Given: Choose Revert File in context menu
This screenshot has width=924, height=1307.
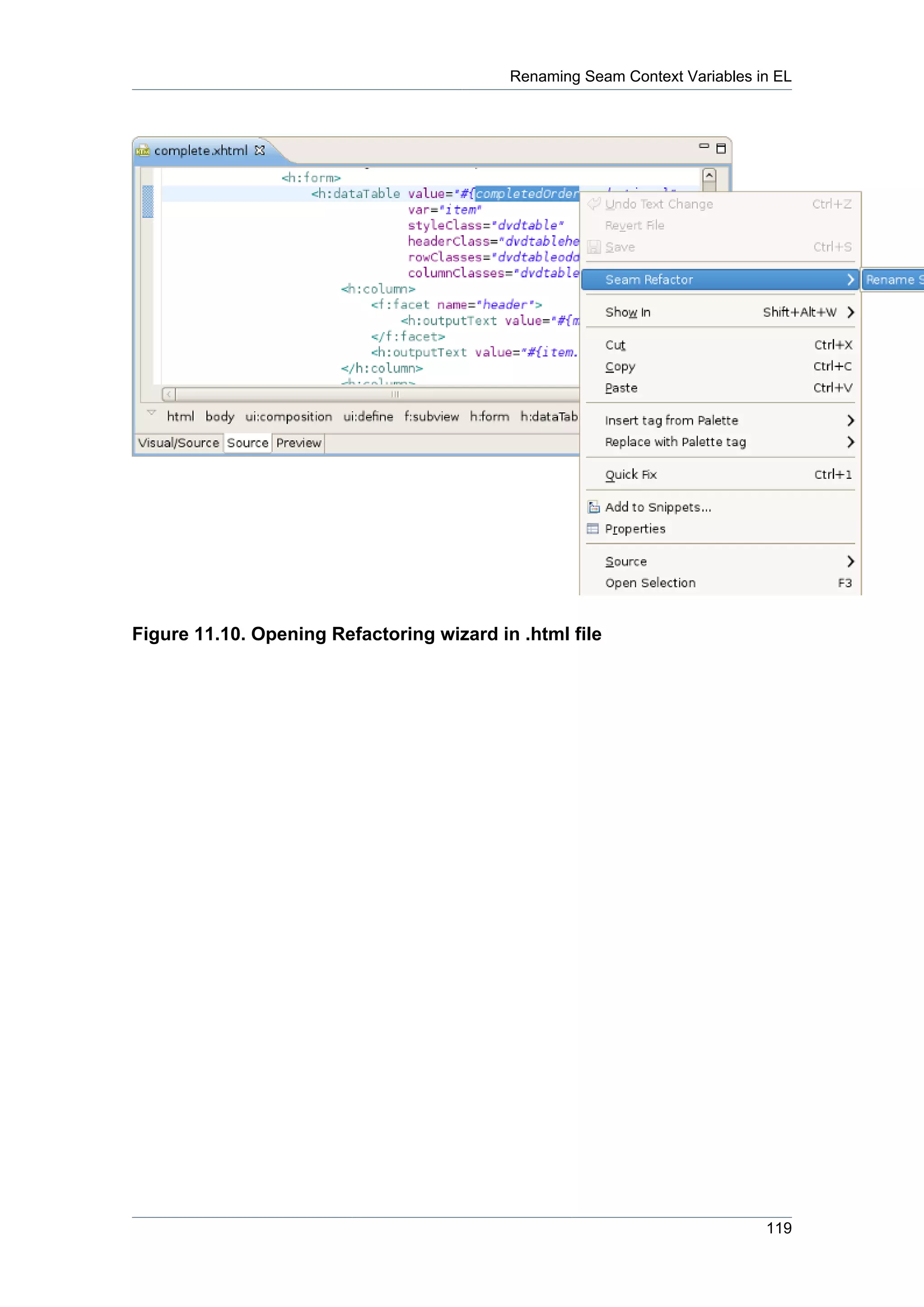Looking at the screenshot, I should coord(720,225).
